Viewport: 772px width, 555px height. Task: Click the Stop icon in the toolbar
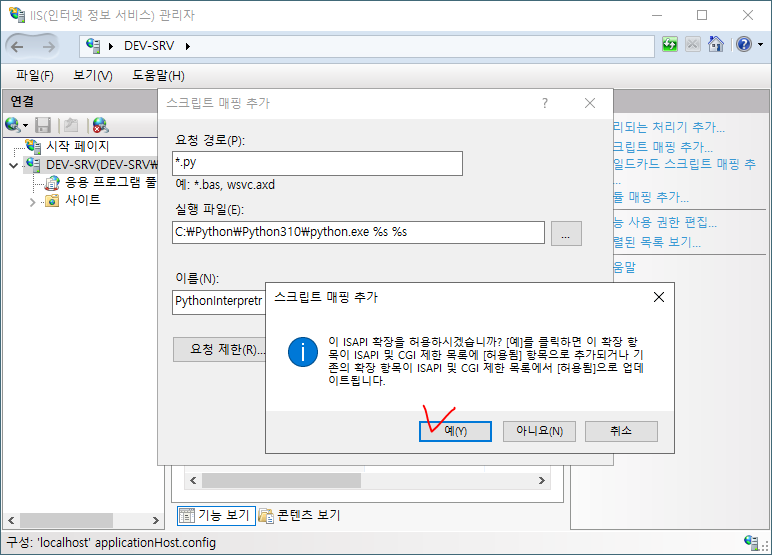pos(693,44)
